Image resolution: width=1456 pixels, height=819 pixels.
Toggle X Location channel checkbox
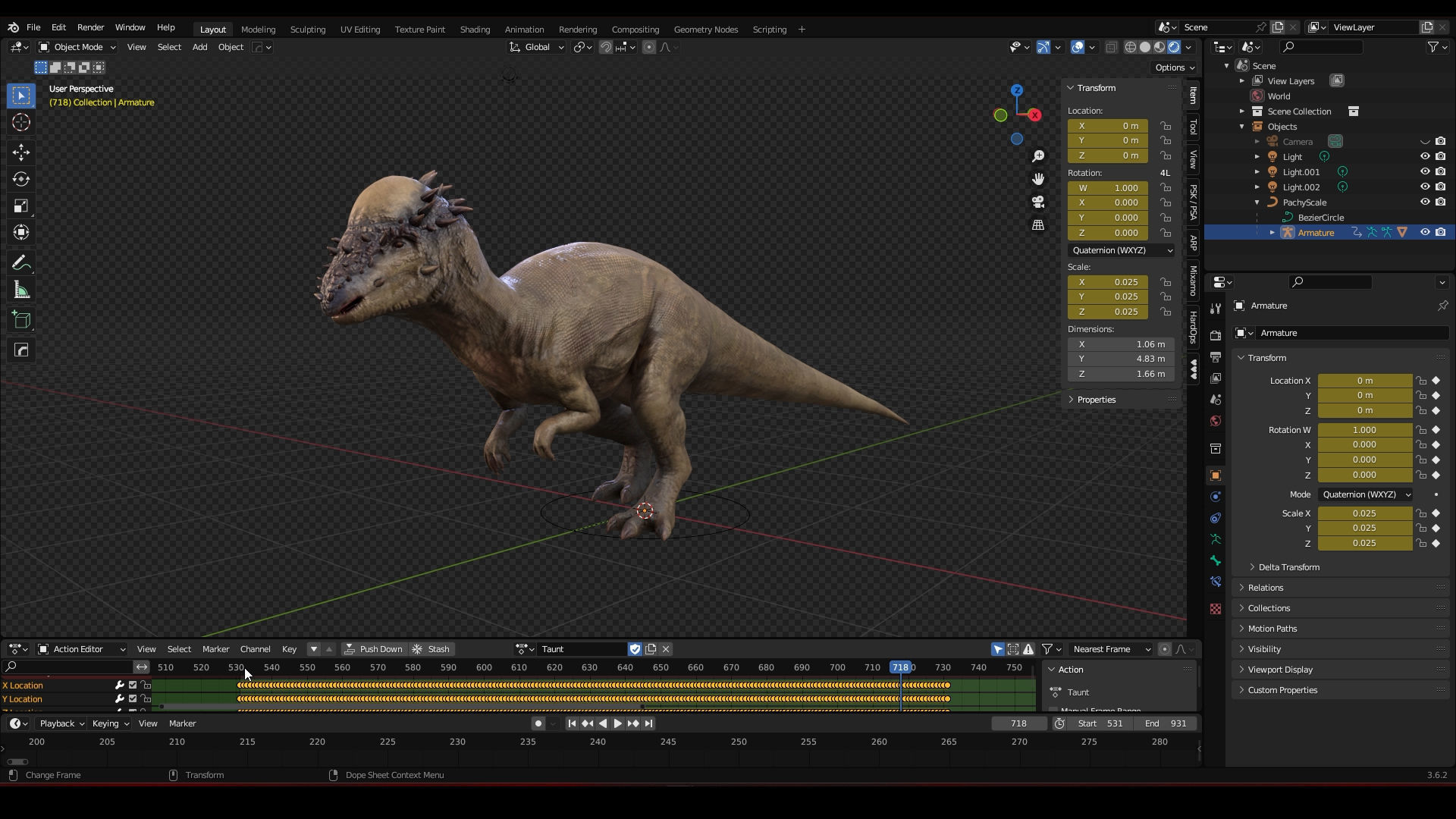point(133,686)
